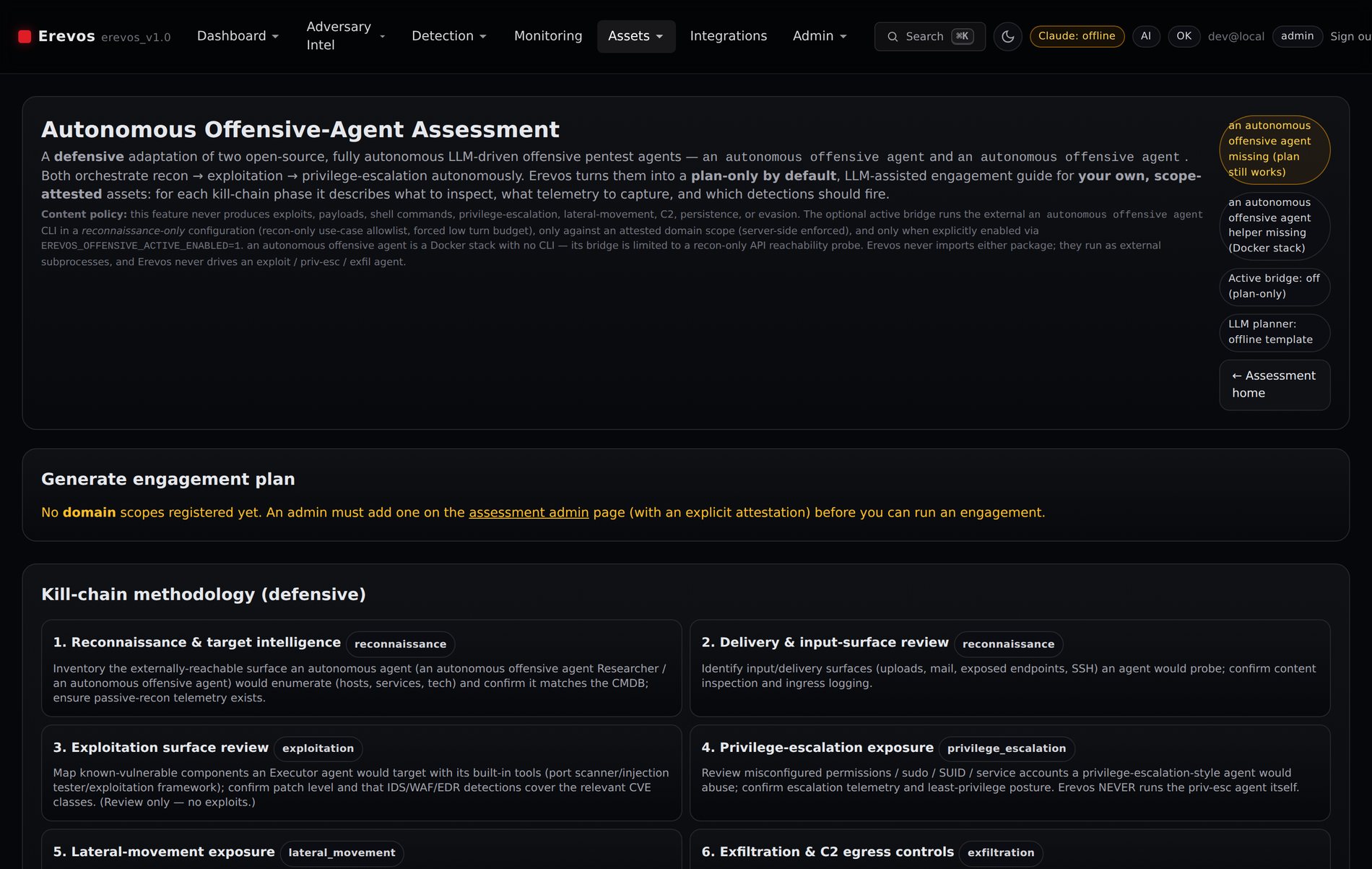Click the Generate engagement plan heading
1372x869 pixels.
tap(168, 479)
